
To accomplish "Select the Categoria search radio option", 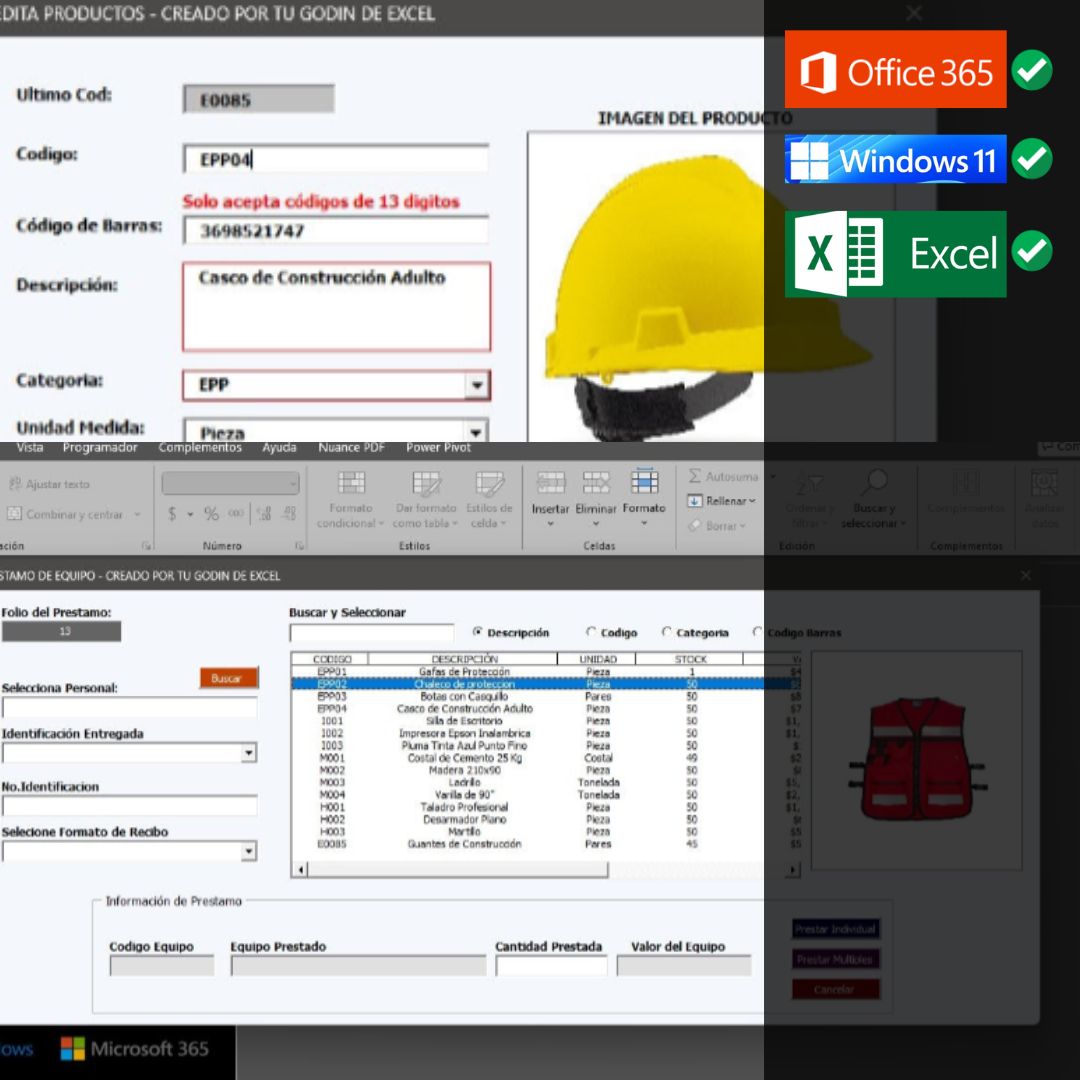I will 666,632.
